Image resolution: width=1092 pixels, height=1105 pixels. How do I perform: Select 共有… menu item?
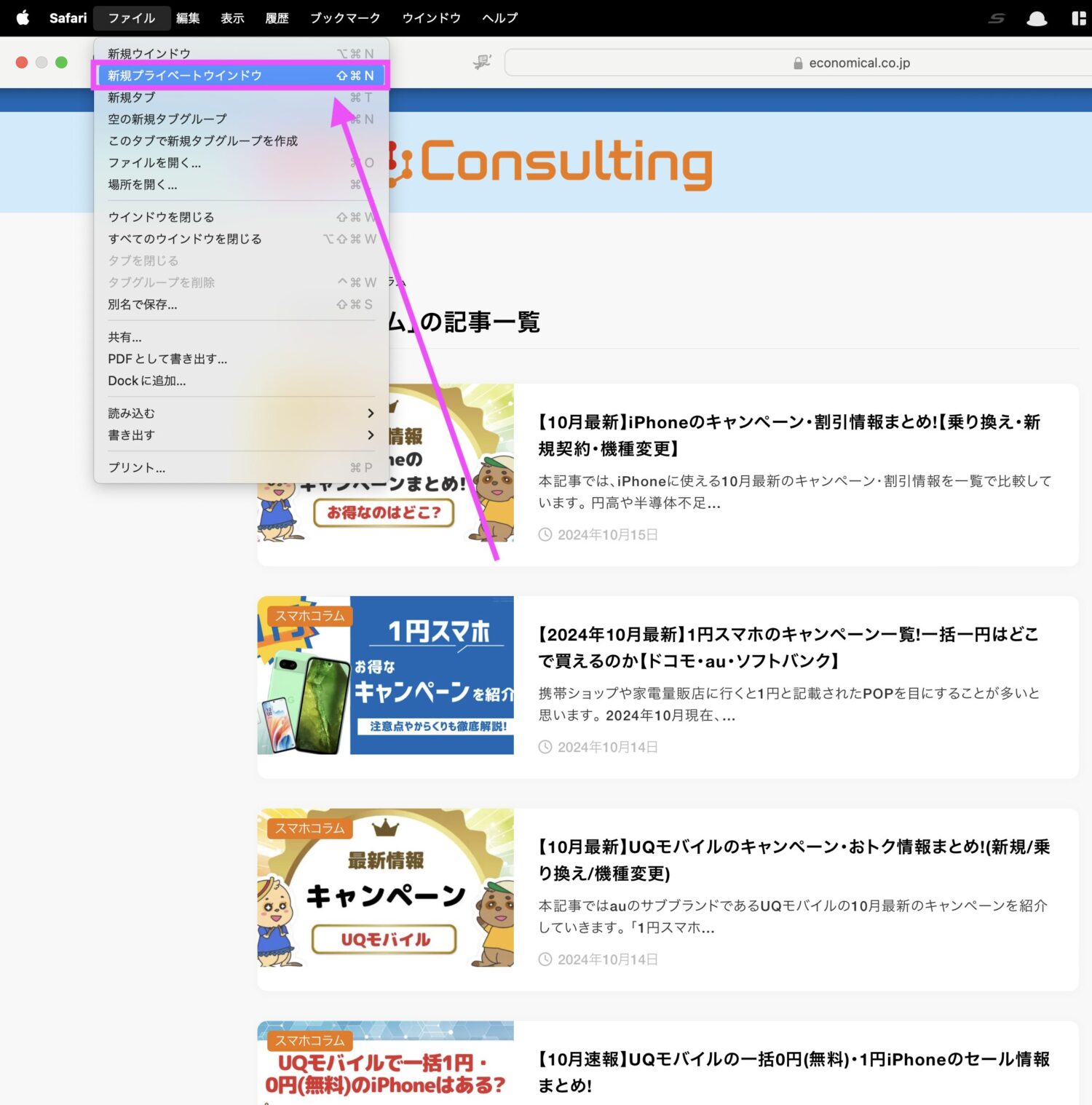[241, 337]
